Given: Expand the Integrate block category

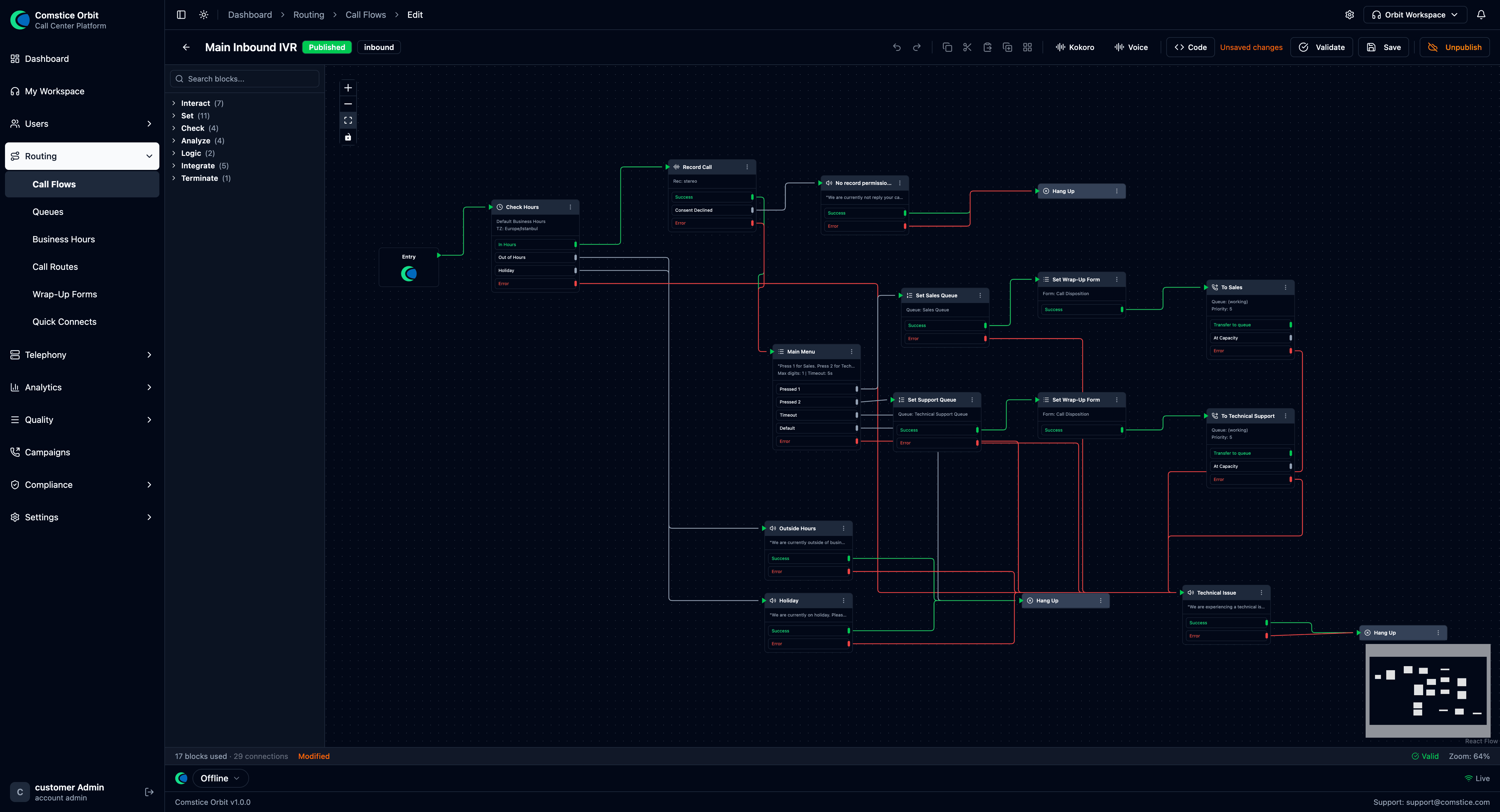Looking at the screenshot, I should pyautogui.click(x=200, y=166).
